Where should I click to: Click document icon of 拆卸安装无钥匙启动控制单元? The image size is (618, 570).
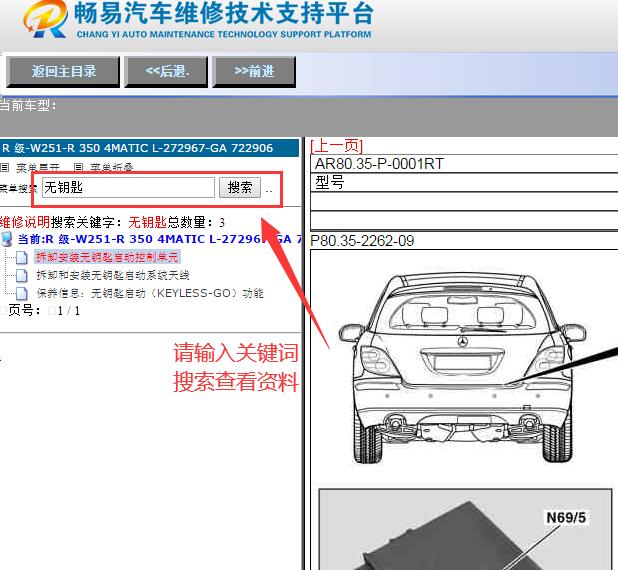[x=22, y=257]
